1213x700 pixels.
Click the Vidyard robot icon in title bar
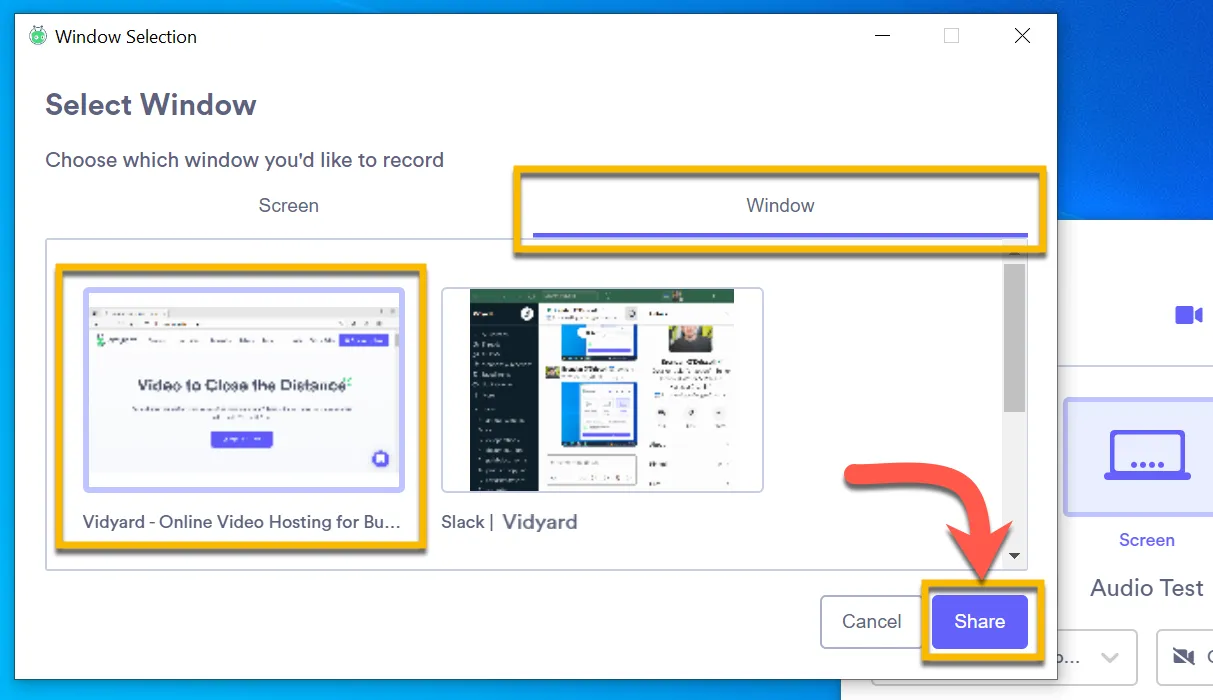point(38,36)
